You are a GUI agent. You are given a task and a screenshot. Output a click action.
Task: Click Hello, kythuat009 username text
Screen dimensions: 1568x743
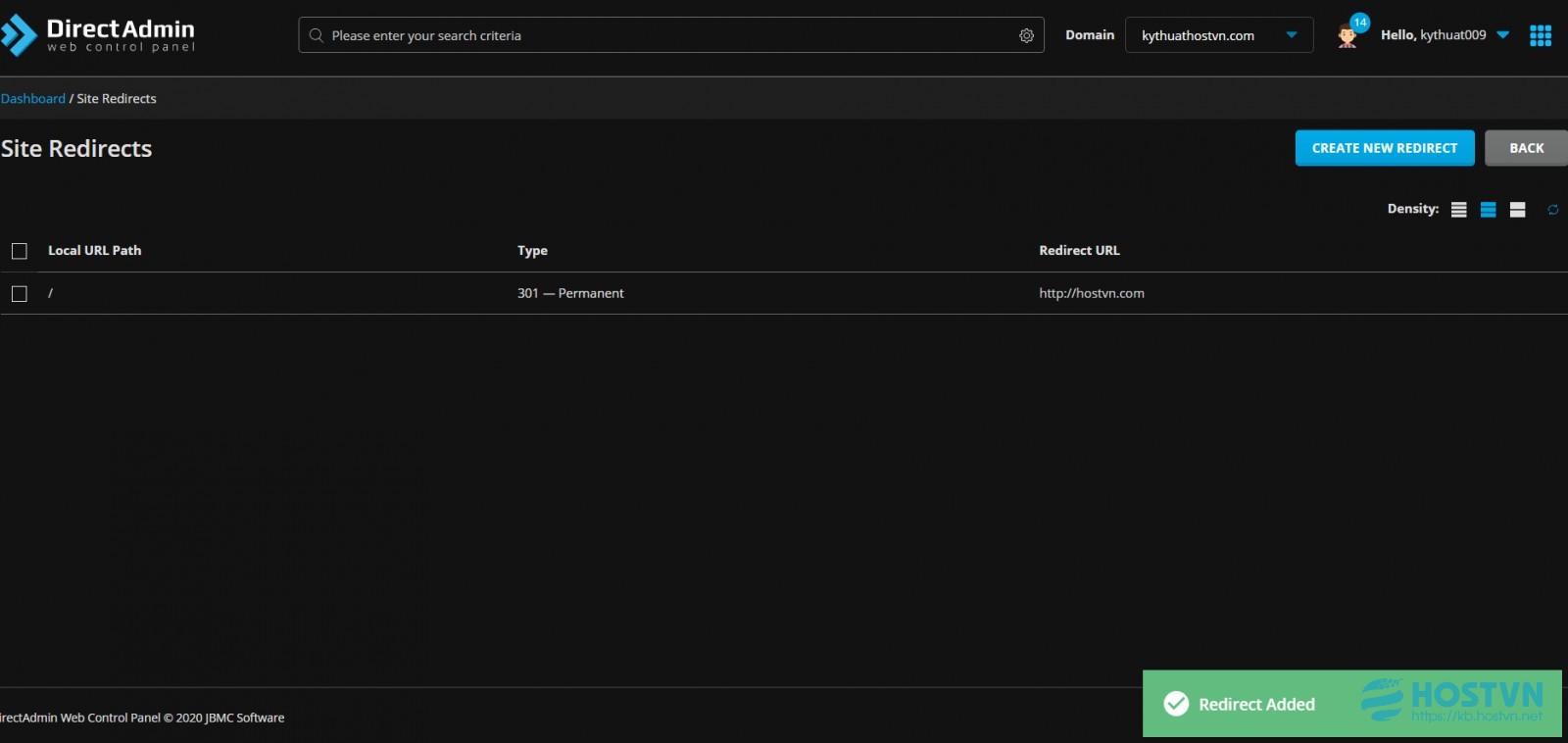pos(1433,35)
